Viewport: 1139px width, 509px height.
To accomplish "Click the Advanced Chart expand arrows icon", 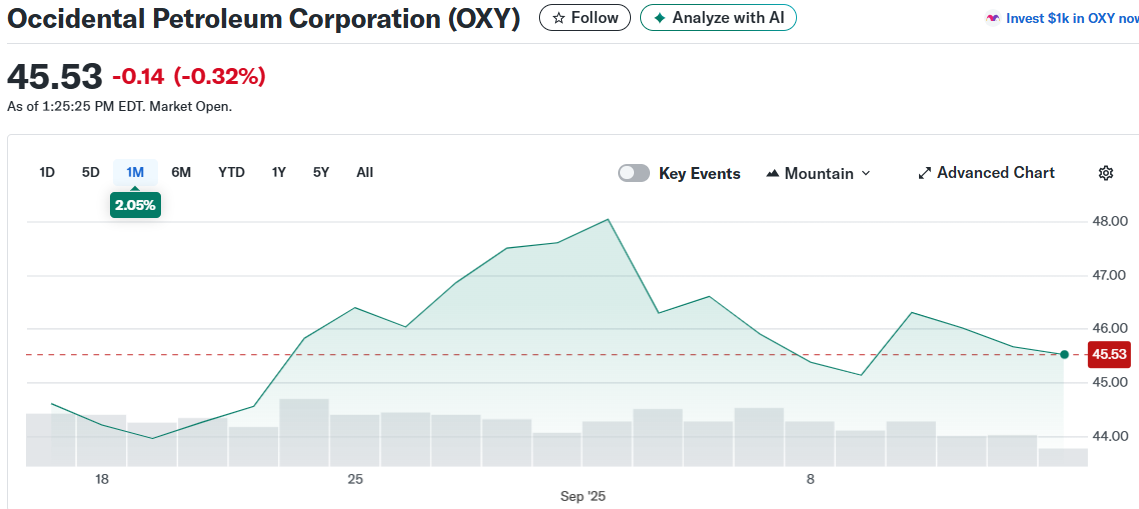I will point(925,174).
